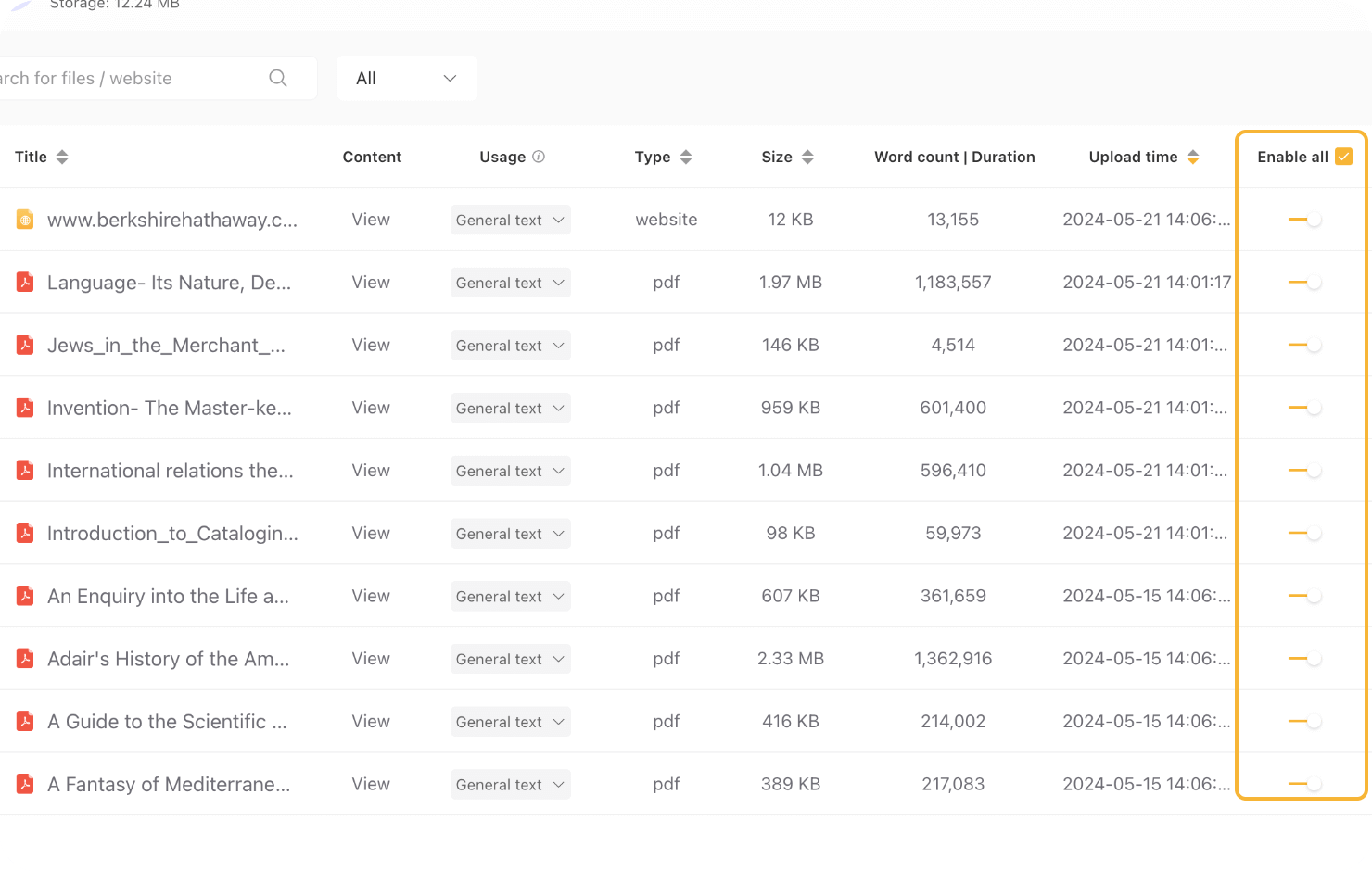Click Word count | Duration column header
The image size is (1372, 871).
point(954,158)
